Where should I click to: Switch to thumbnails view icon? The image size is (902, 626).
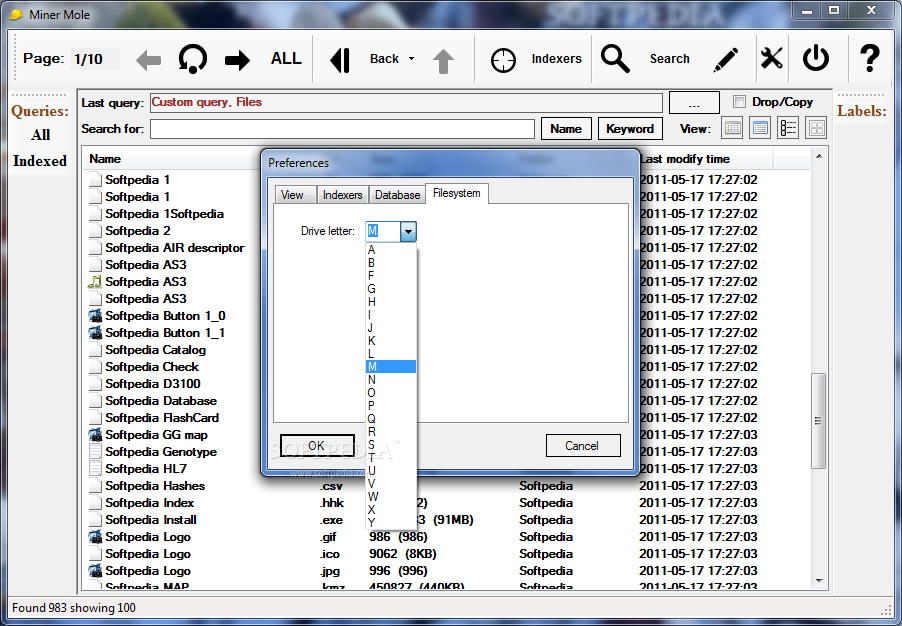816,128
